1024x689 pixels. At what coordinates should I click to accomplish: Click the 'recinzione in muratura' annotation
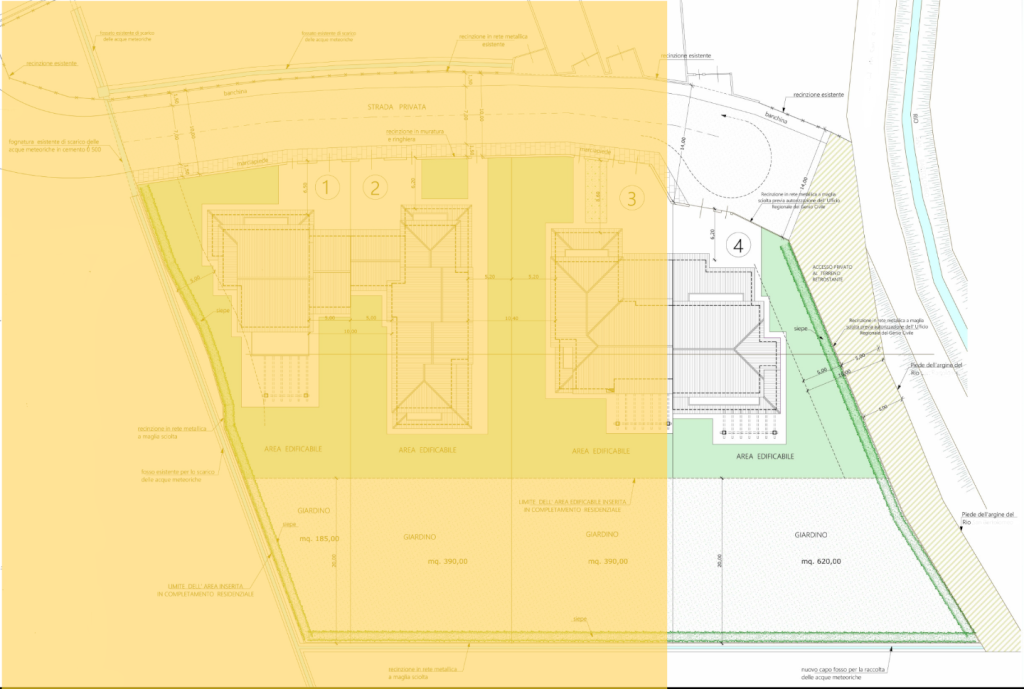(x=412, y=134)
